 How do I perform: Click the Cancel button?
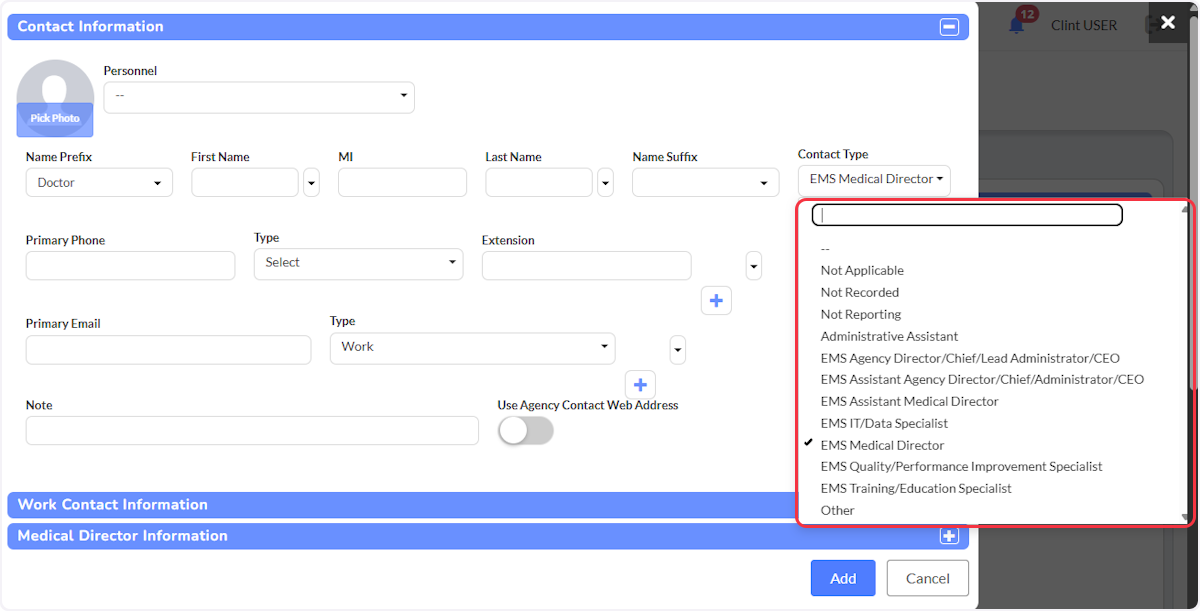(927, 578)
